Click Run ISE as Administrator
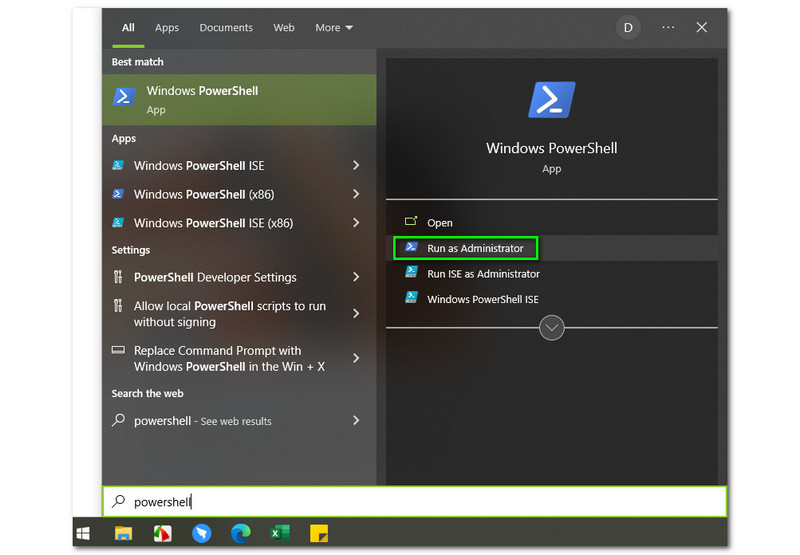This screenshot has width=800, height=555. (x=482, y=273)
